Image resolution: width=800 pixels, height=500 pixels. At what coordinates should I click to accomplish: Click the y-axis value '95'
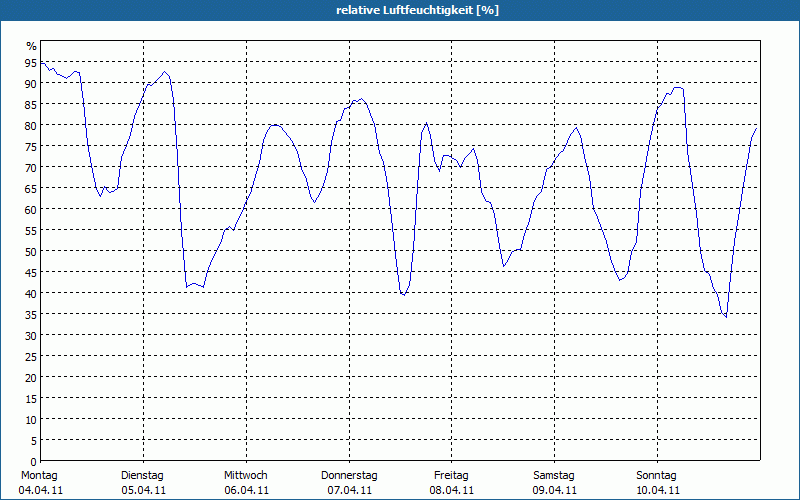click(31, 63)
